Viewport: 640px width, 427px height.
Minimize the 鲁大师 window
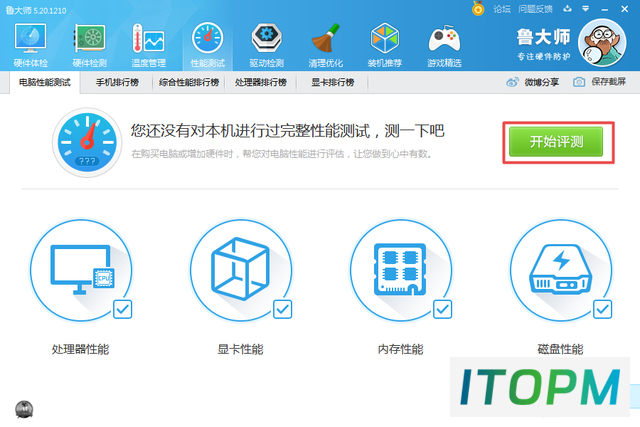[x=605, y=9]
